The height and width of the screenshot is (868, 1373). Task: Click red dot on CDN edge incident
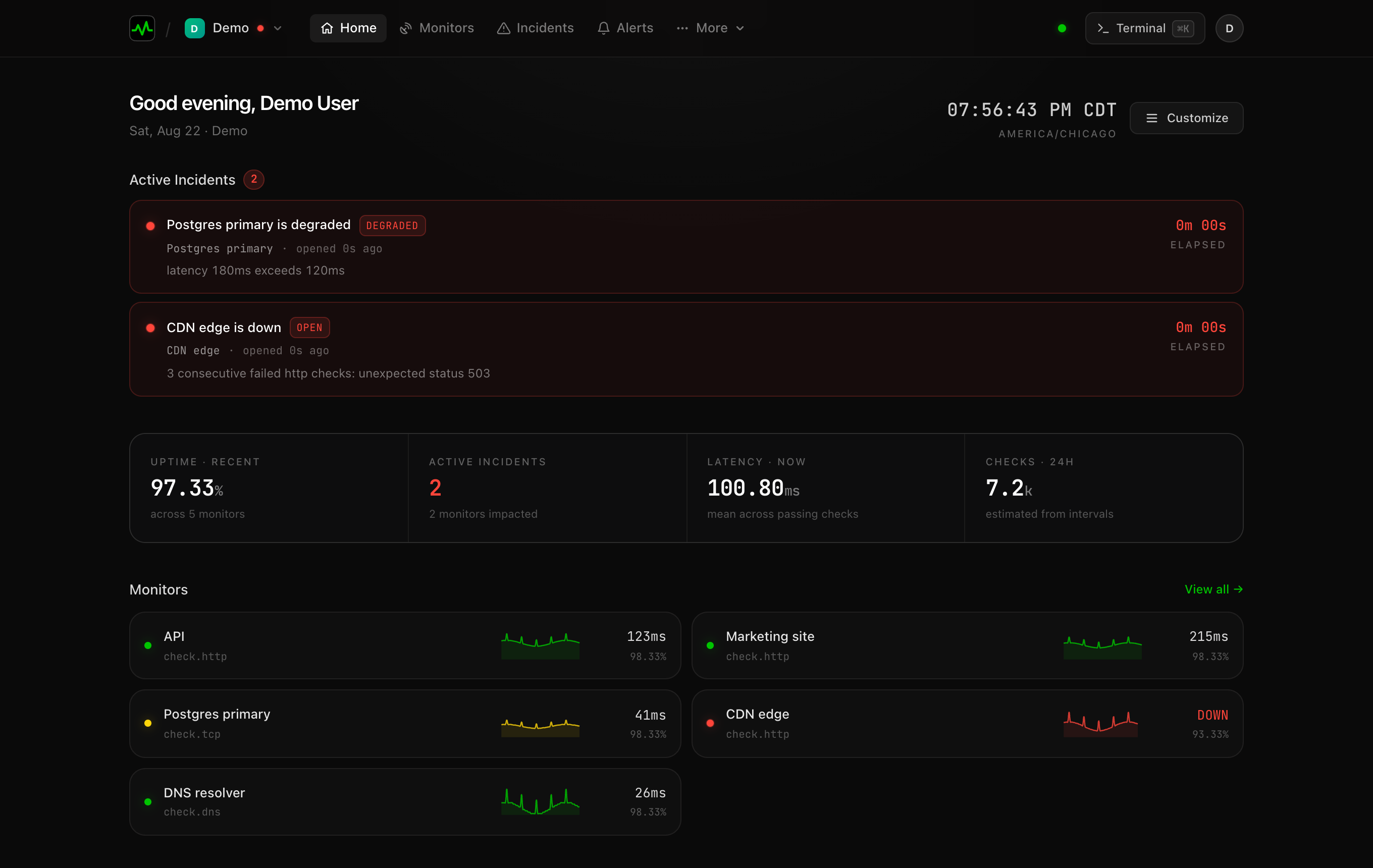[x=150, y=328]
